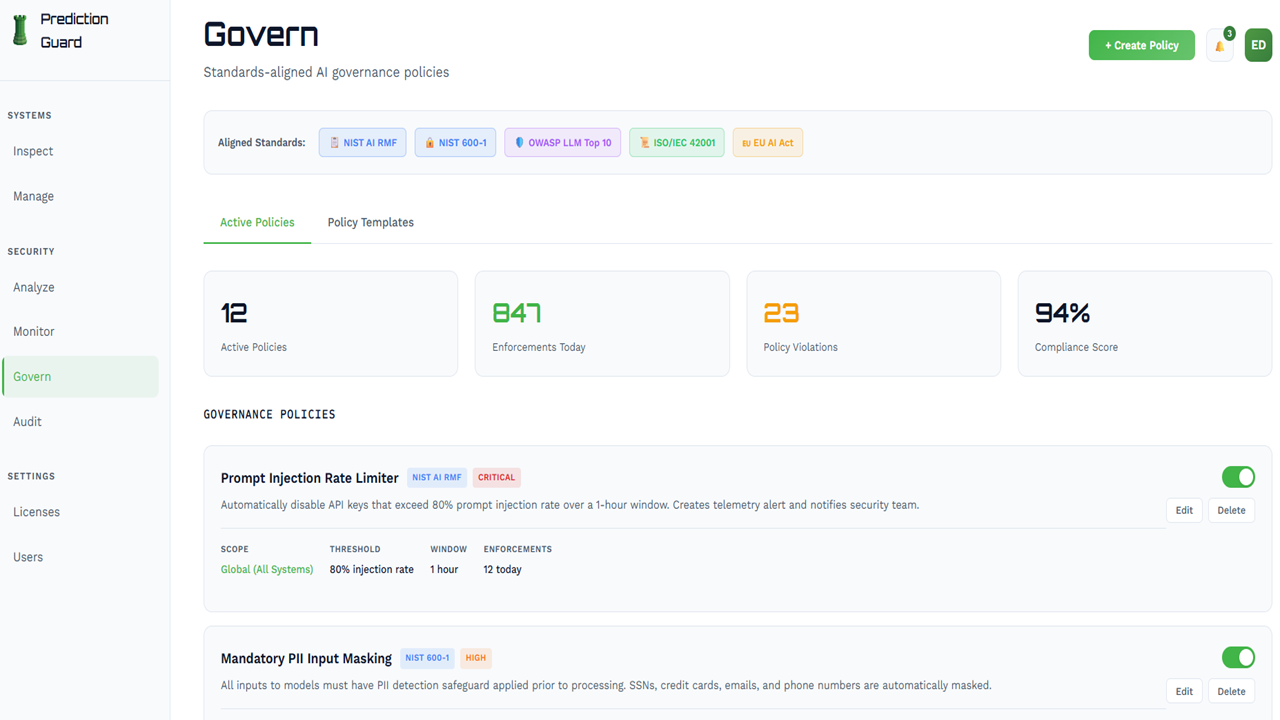Click the ISO/IEC 42001 standard badge
Screen dimensions: 1280x720
click(x=677, y=142)
